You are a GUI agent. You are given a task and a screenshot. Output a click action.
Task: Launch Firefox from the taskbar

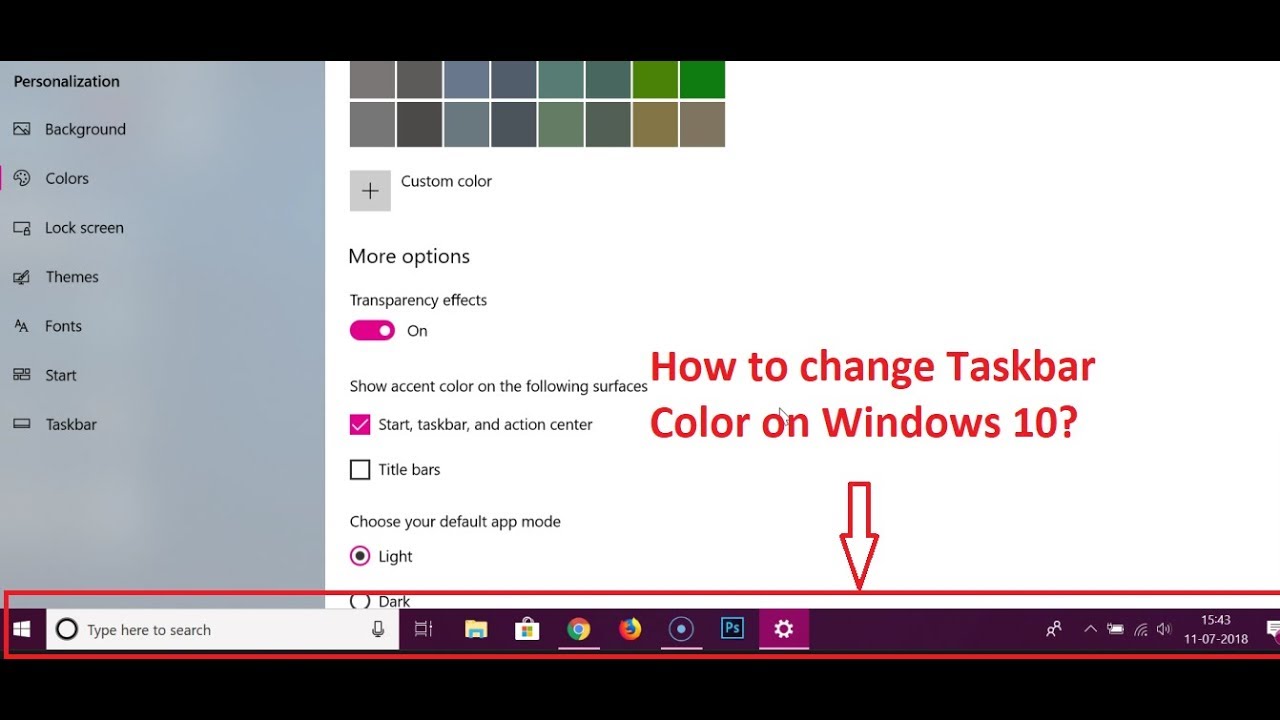click(x=630, y=630)
